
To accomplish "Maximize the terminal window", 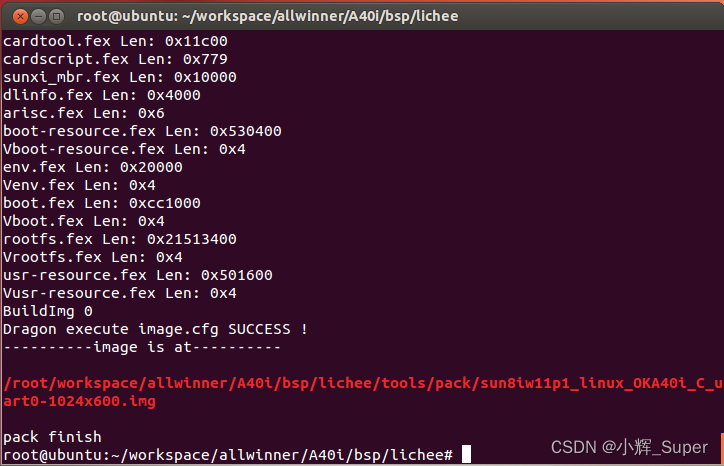I will tap(56, 17).
